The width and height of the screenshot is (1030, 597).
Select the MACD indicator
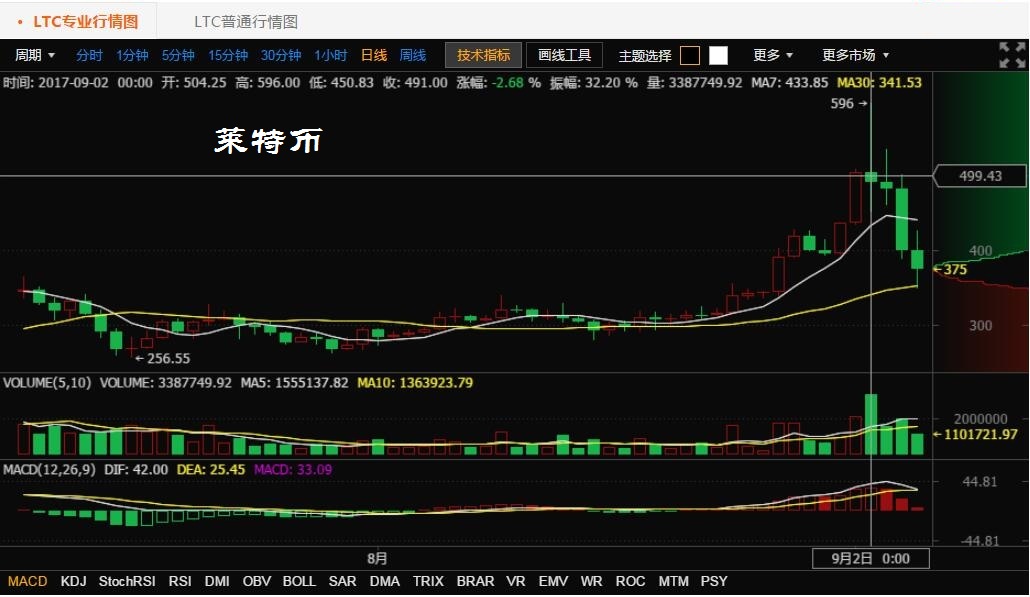click(x=28, y=581)
